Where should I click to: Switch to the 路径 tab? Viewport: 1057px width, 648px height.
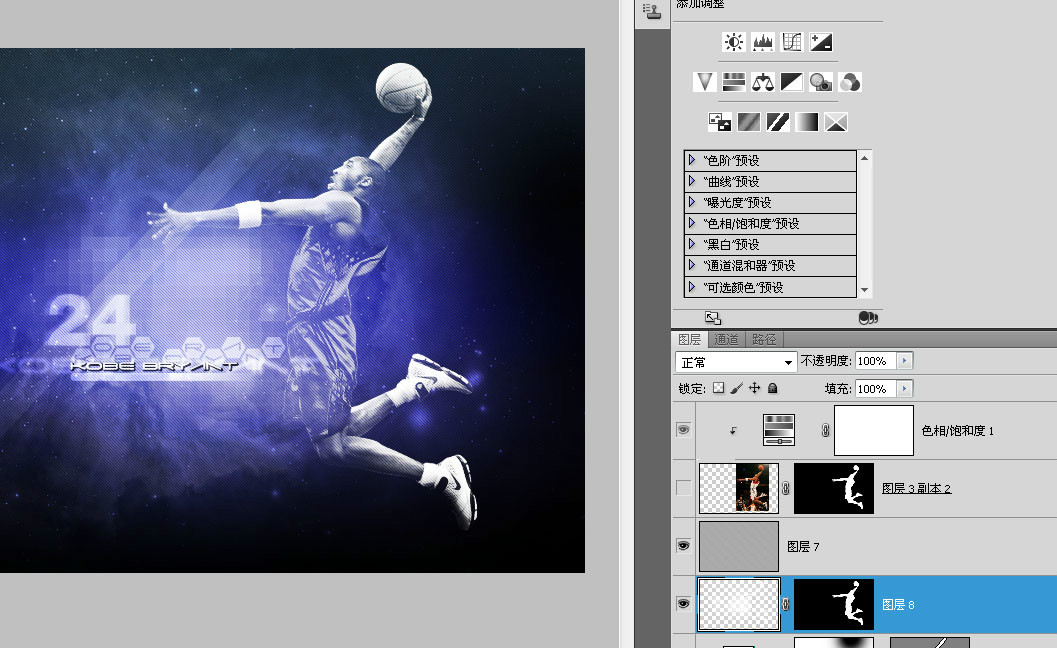click(x=764, y=339)
